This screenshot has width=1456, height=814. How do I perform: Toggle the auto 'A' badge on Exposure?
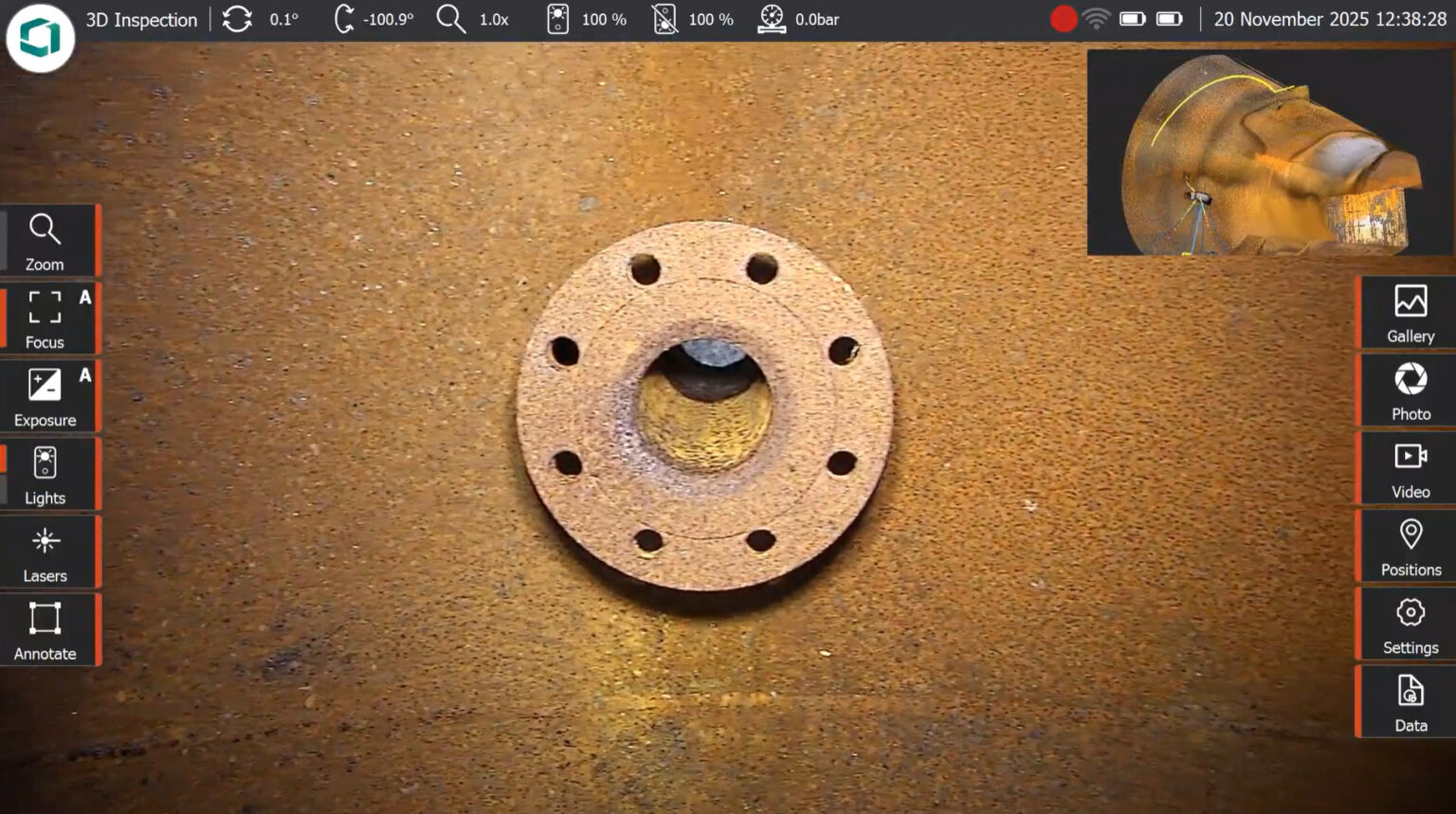click(x=85, y=375)
